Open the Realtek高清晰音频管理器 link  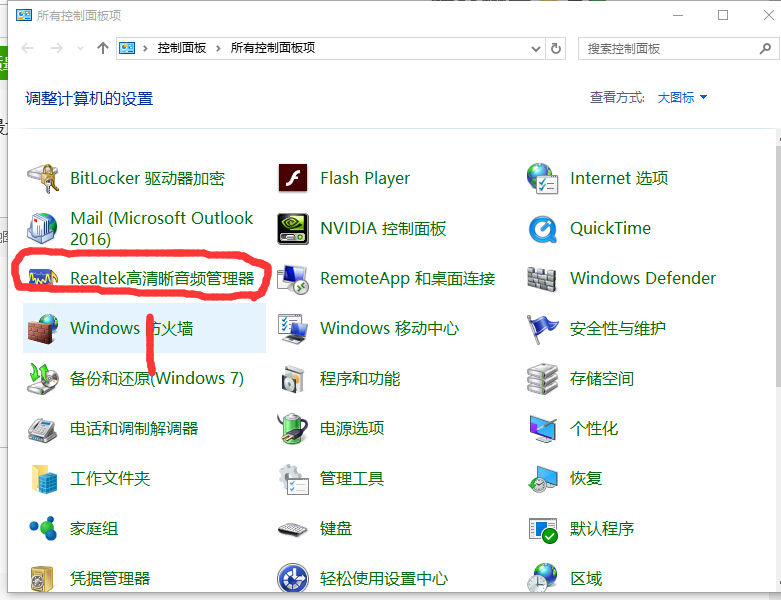coord(162,278)
